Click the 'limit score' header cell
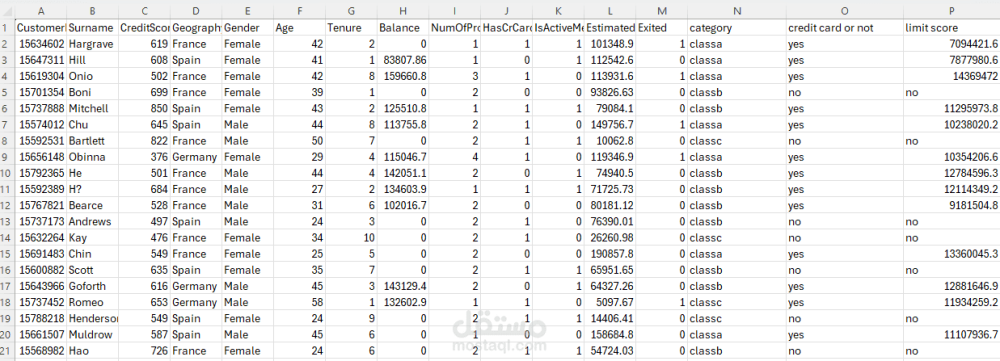The width and height of the screenshot is (1000, 361). tap(952, 27)
